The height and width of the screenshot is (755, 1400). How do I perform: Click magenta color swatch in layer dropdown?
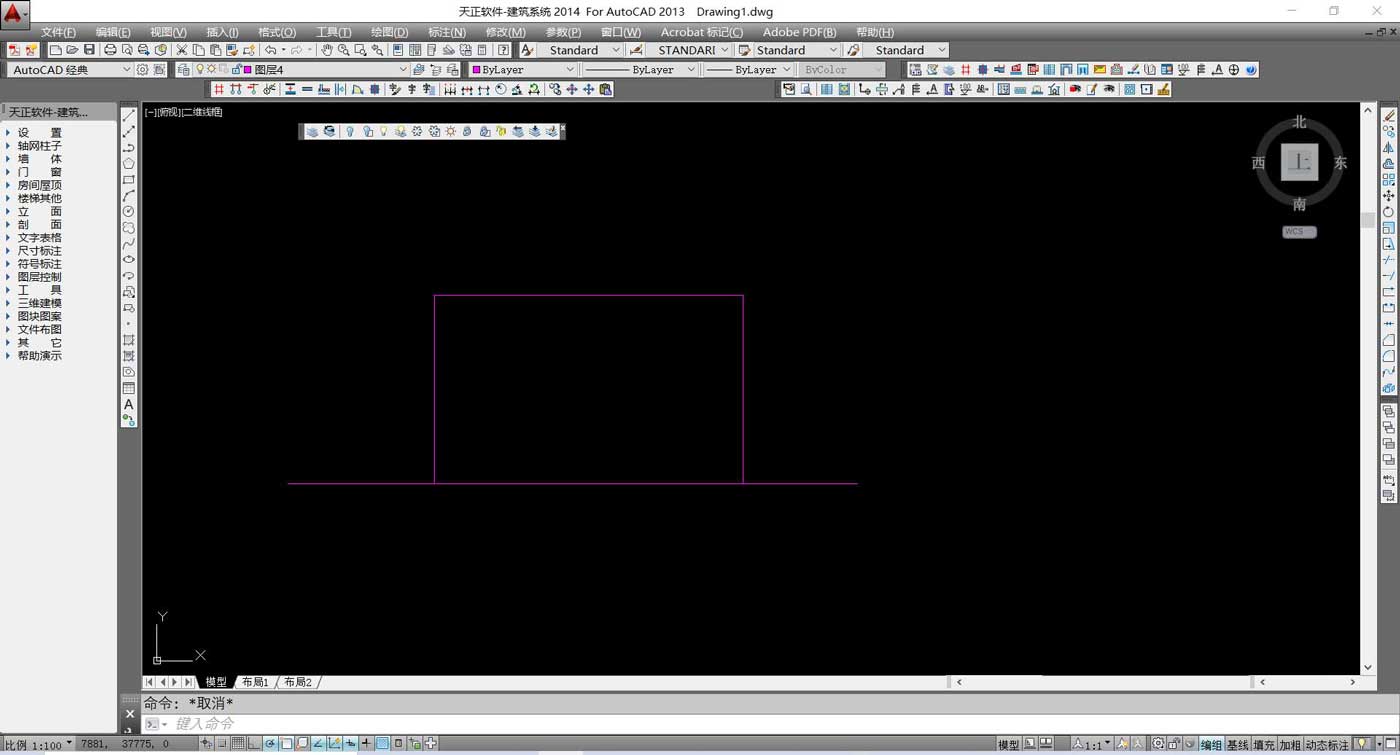248,70
